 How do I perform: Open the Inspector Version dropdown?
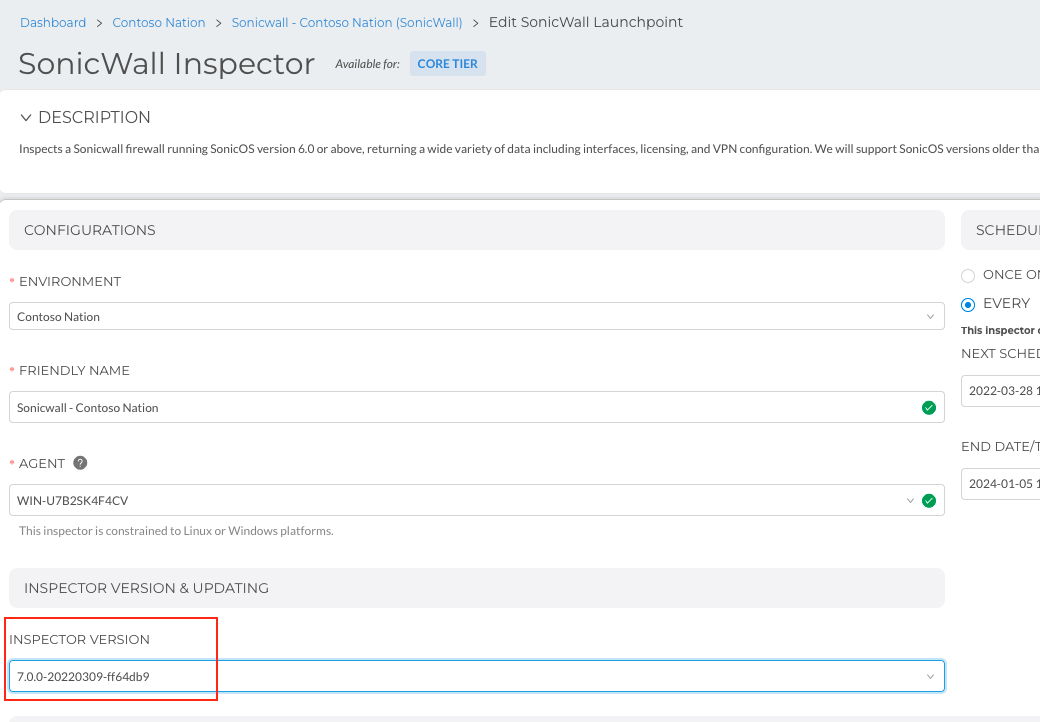pyautogui.click(x=476, y=676)
